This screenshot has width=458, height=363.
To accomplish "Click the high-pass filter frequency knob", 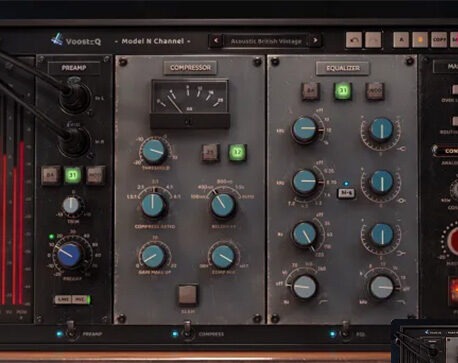I will tap(304, 287).
